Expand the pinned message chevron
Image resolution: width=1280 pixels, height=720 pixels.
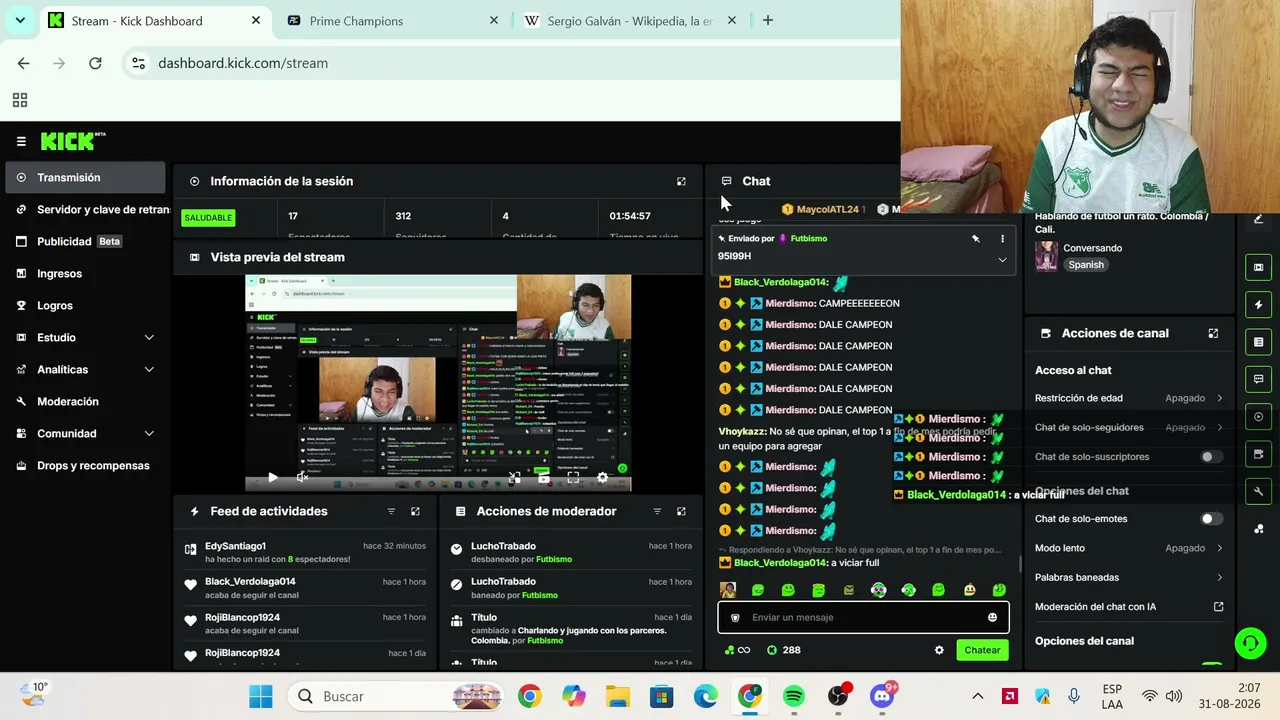(1002, 260)
